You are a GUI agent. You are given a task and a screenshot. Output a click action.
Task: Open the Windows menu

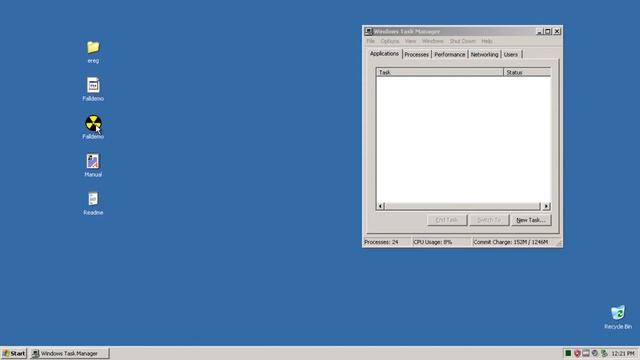tap(433, 41)
